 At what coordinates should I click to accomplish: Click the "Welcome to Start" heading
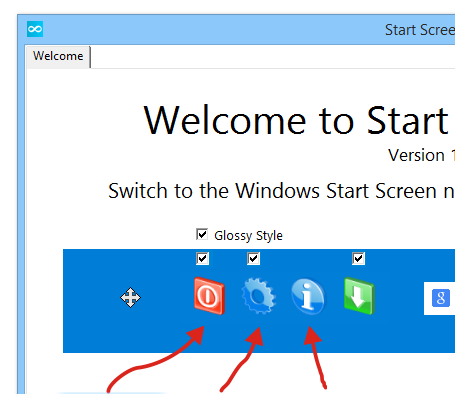pos(296,120)
